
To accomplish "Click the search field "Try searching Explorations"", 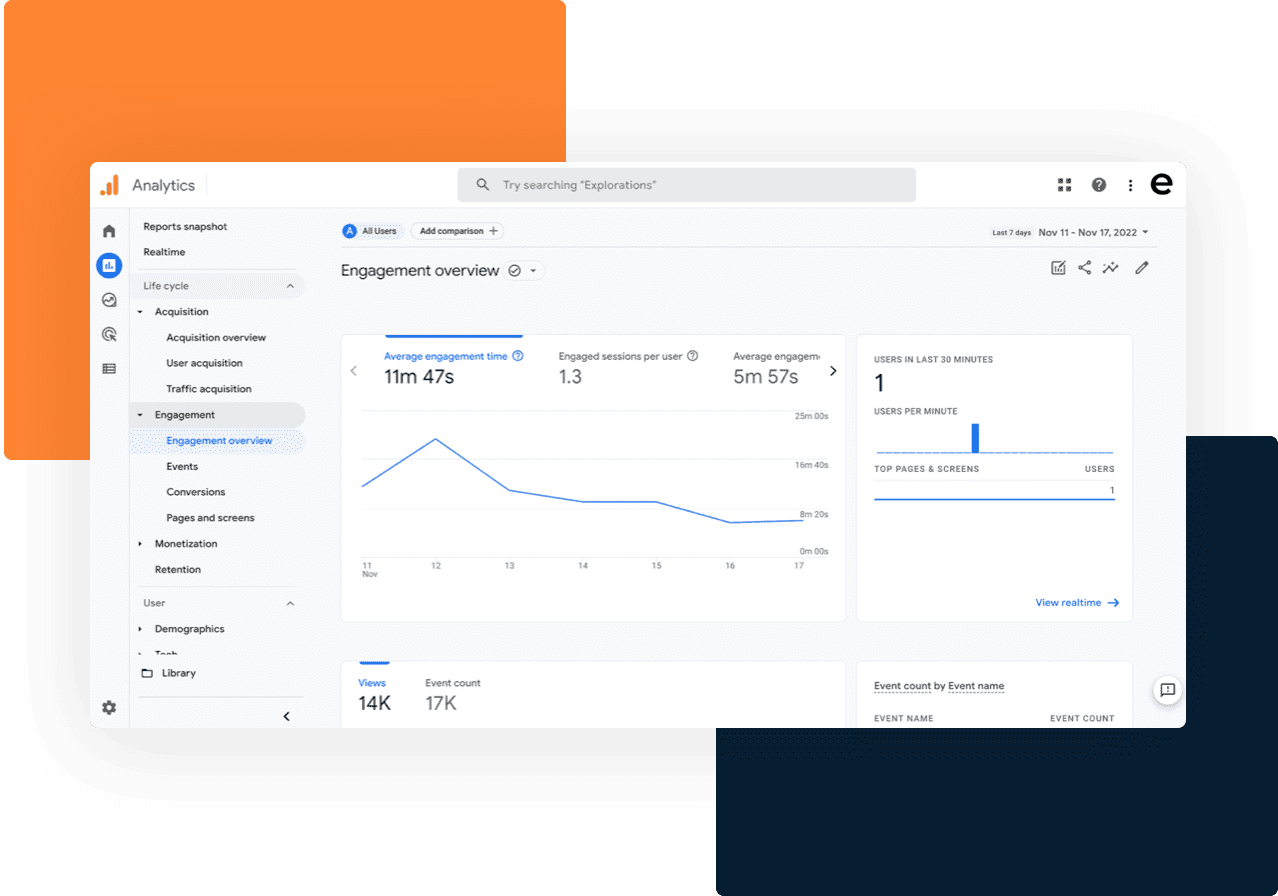I will coord(686,185).
